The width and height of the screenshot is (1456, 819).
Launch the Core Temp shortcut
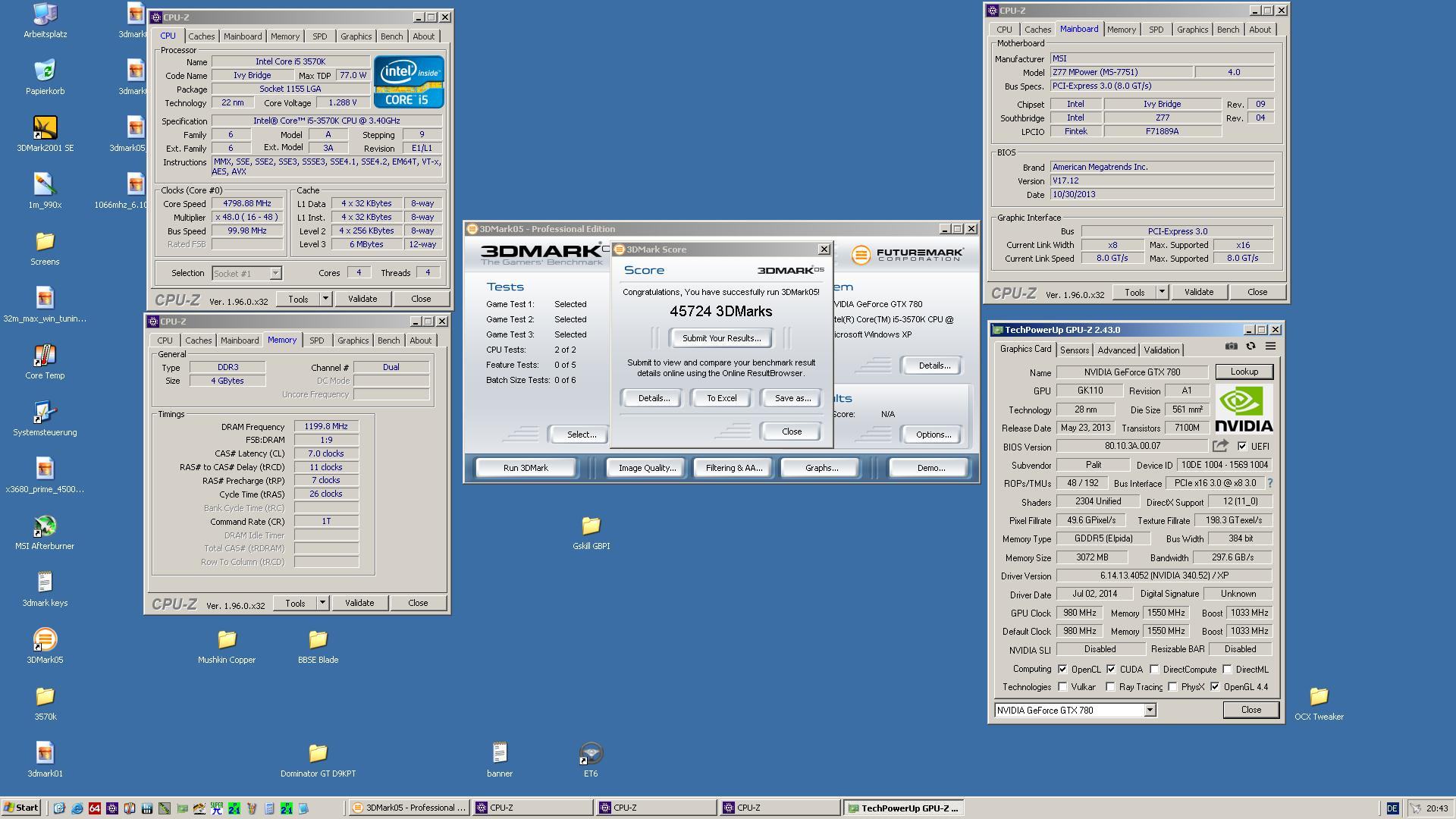point(45,361)
